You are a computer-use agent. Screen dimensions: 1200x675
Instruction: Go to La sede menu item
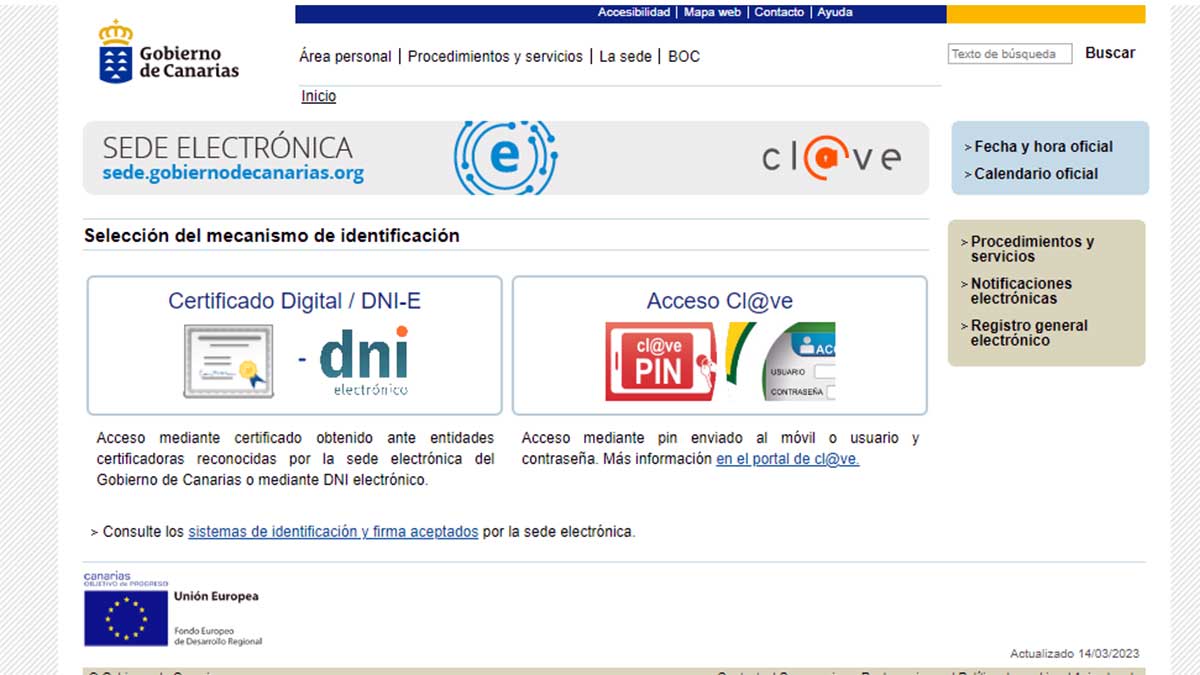pos(625,57)
